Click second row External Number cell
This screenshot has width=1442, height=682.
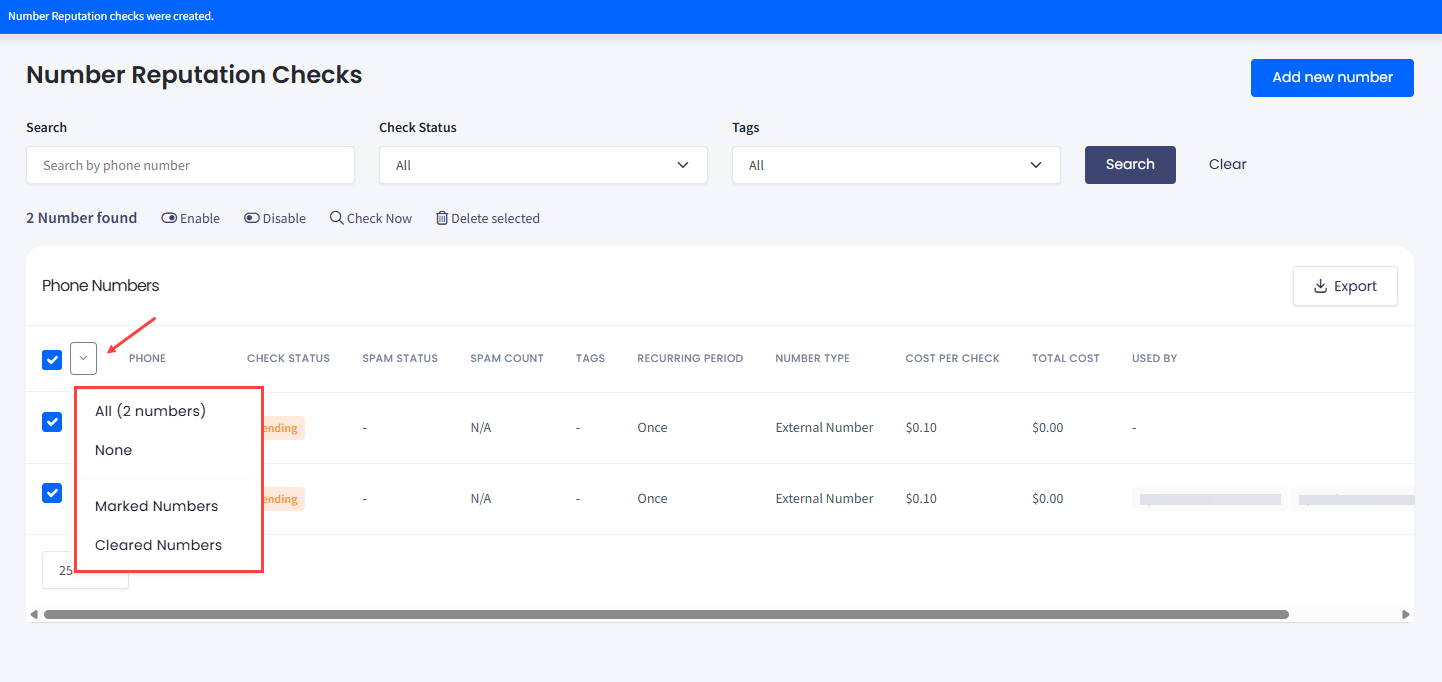[824, 499]
